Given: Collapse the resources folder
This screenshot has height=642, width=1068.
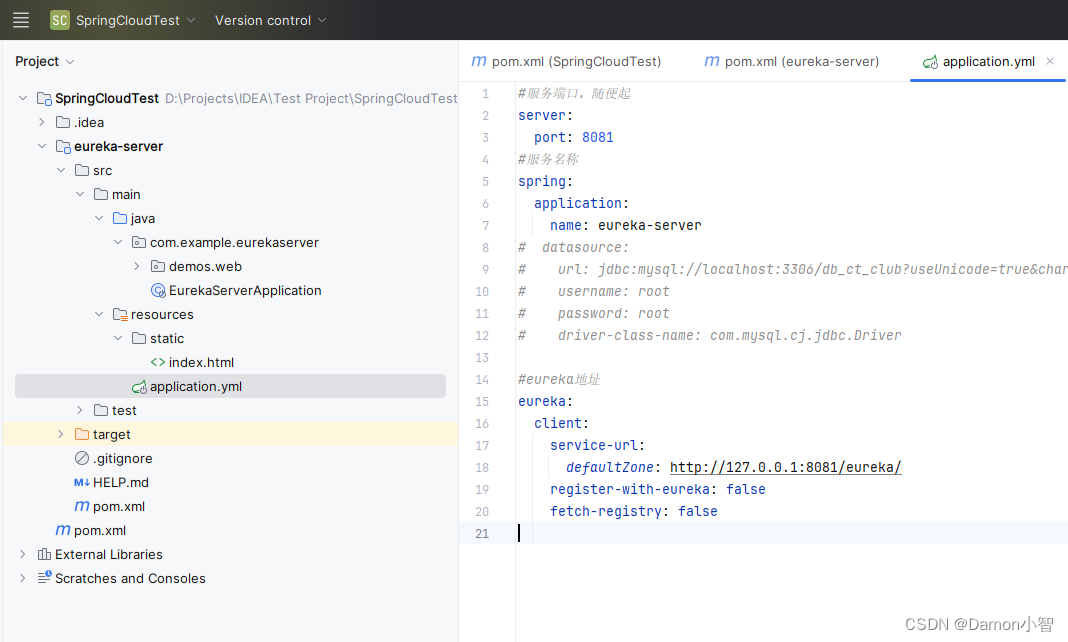Looking at the screenshot, I should (x=99, y=314).
